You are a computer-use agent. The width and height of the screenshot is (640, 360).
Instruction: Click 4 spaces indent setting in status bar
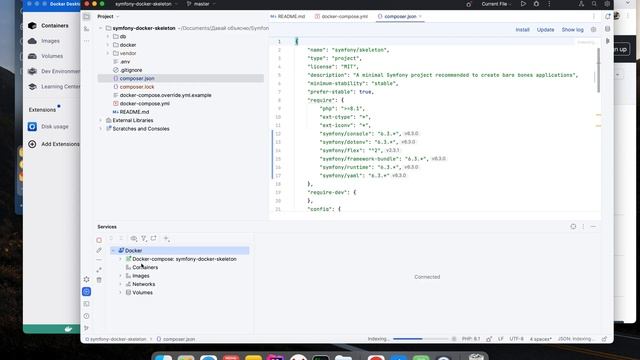click(x=541, y=339)
